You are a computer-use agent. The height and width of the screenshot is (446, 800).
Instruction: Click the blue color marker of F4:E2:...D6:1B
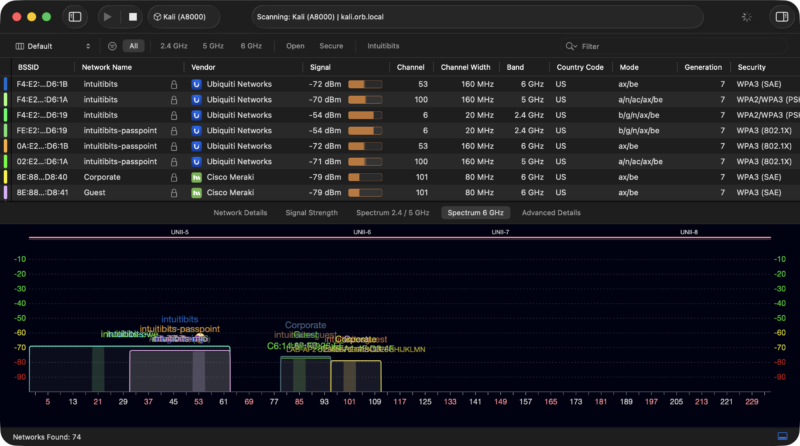point(6,84)
